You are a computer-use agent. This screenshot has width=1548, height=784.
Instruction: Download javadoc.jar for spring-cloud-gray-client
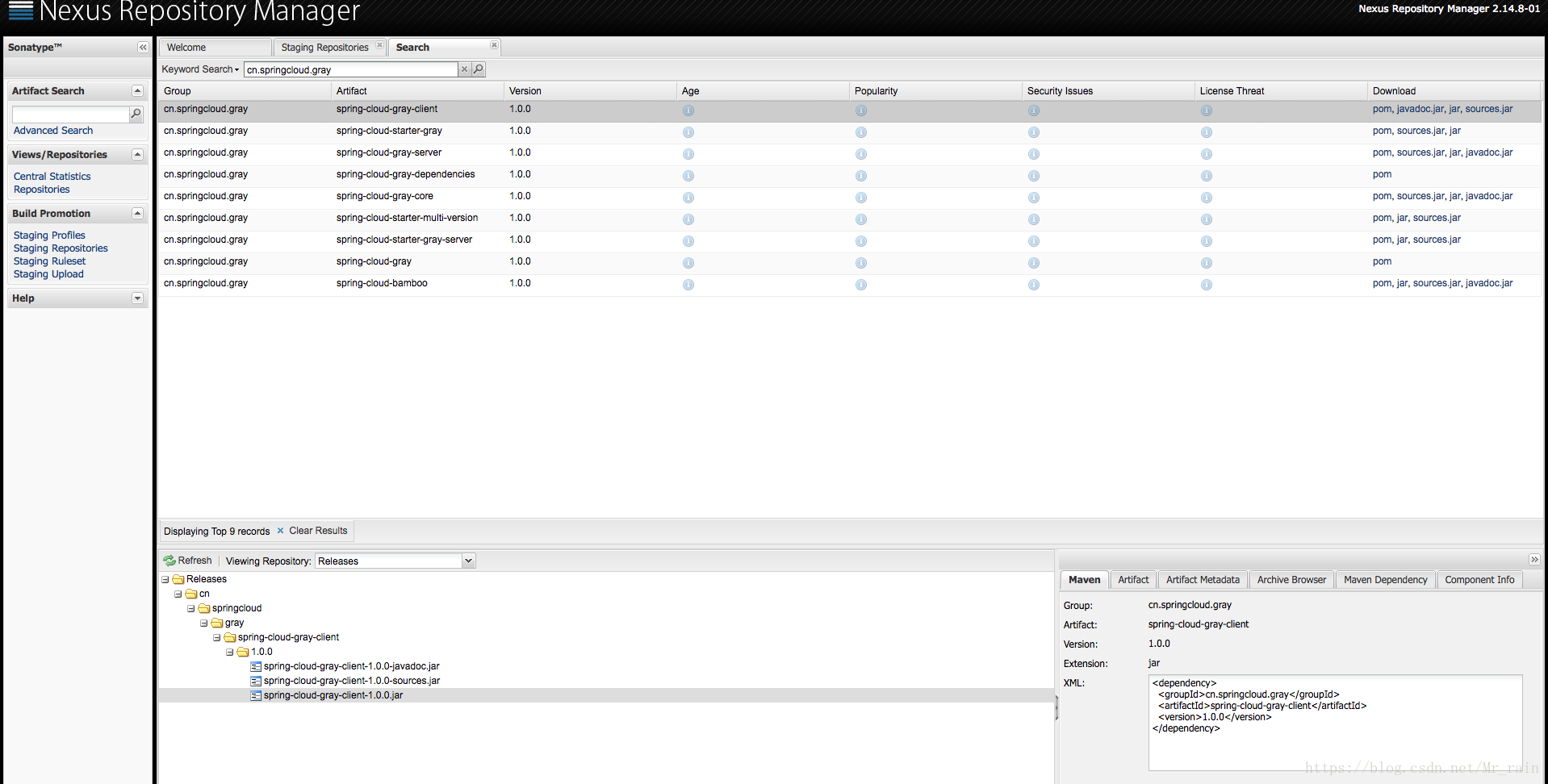tap(1420, 109)
